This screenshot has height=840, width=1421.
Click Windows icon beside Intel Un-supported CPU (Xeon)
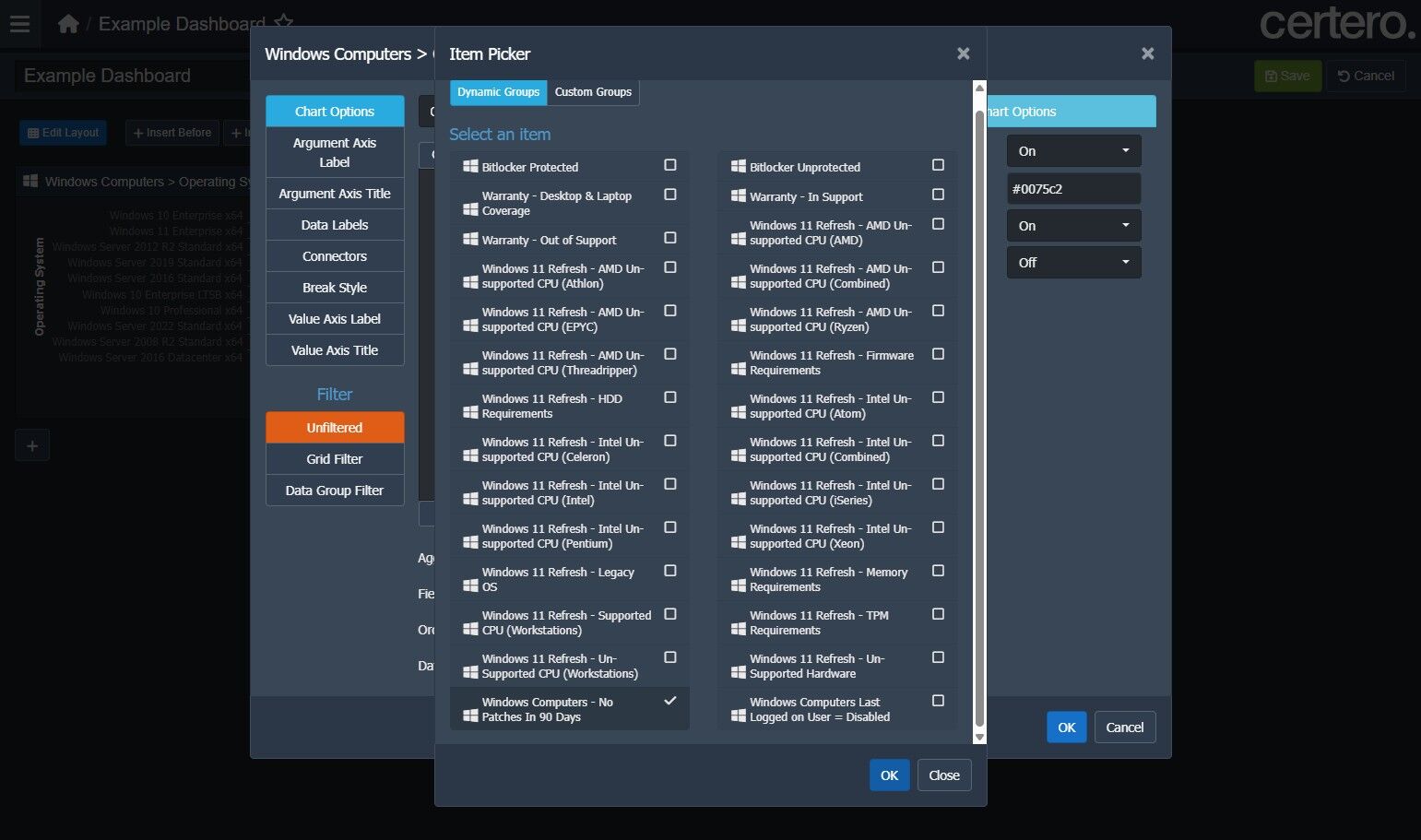click(x=739, y=542)
